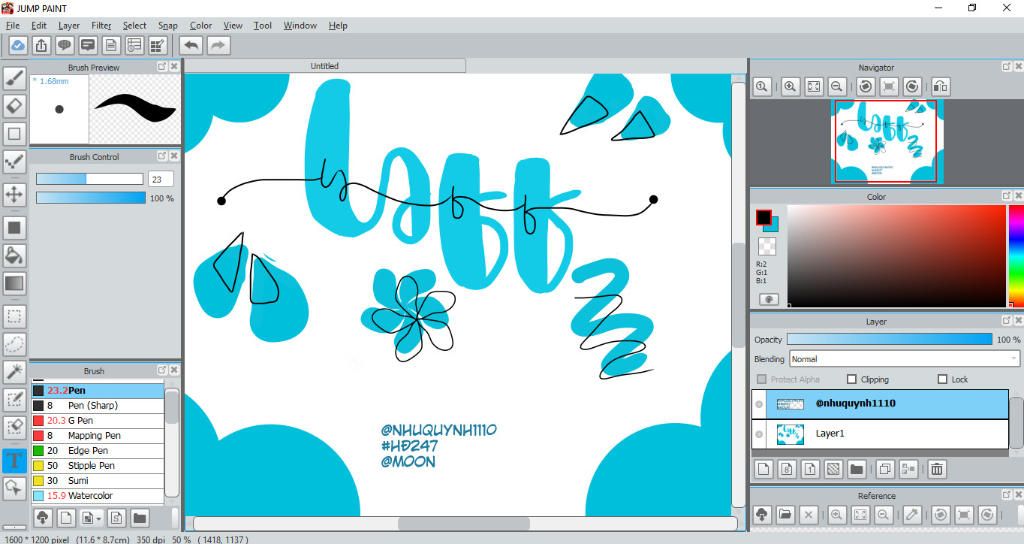Select the Select Pen tool
The image size is (1024, 544).
tap(14, 400)
